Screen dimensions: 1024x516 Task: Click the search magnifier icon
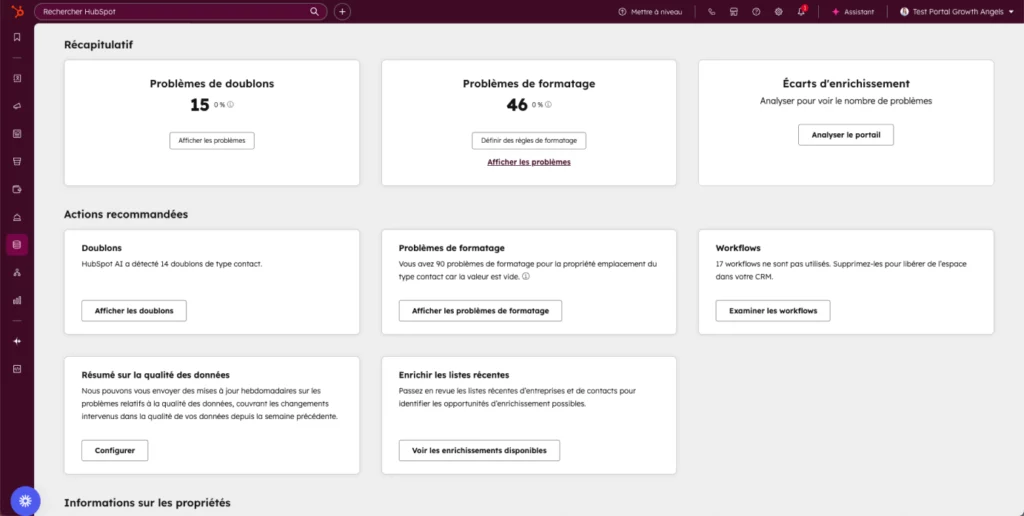click(x=314, y=12)
